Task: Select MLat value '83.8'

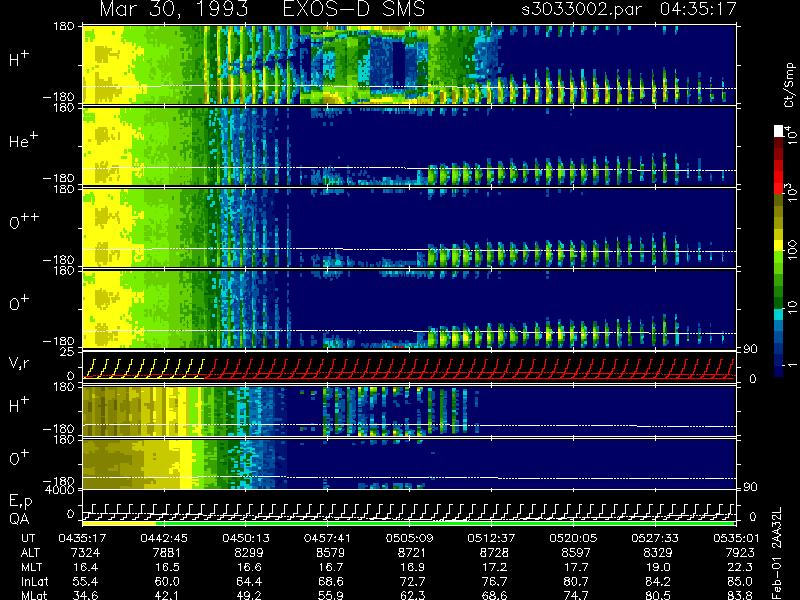Action: coord(740,595)
